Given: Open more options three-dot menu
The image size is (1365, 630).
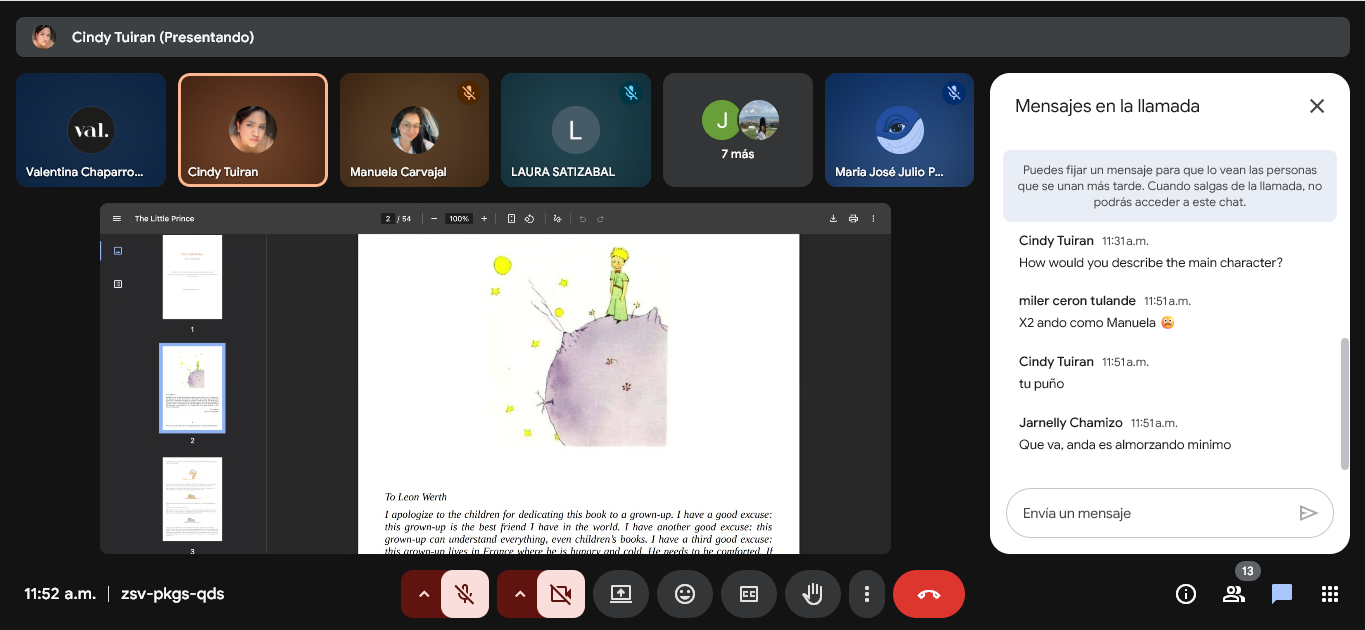Looking at the screenshot, I should click(x=866, y=594).
